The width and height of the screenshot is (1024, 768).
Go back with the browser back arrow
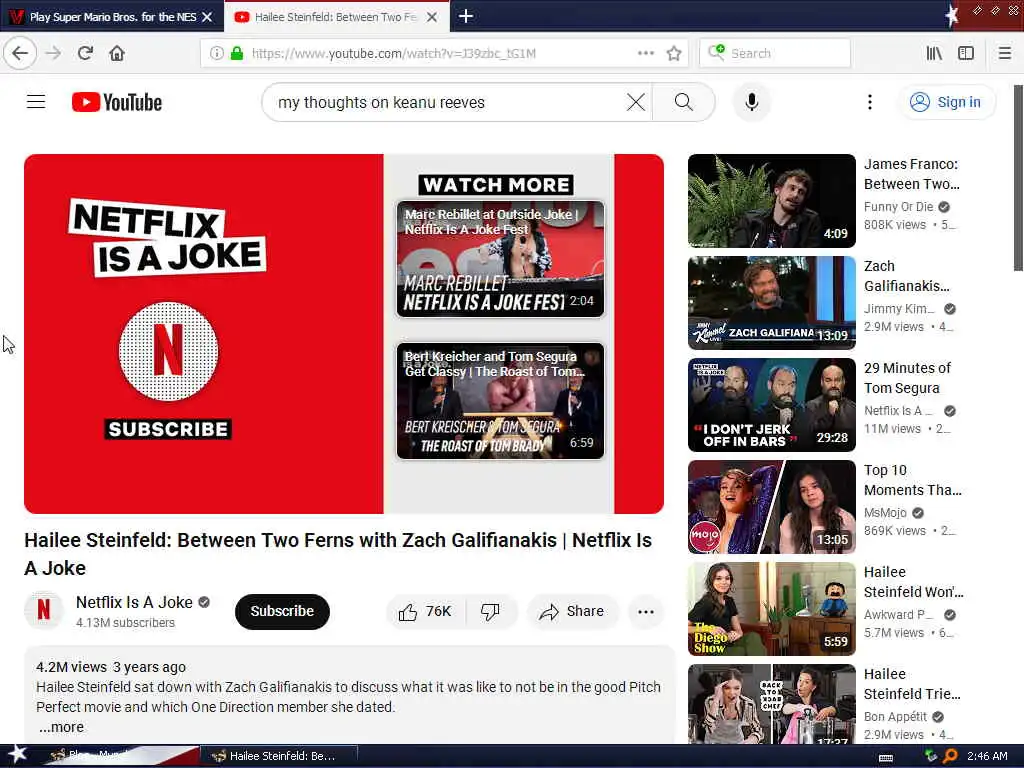pos(20,53)
